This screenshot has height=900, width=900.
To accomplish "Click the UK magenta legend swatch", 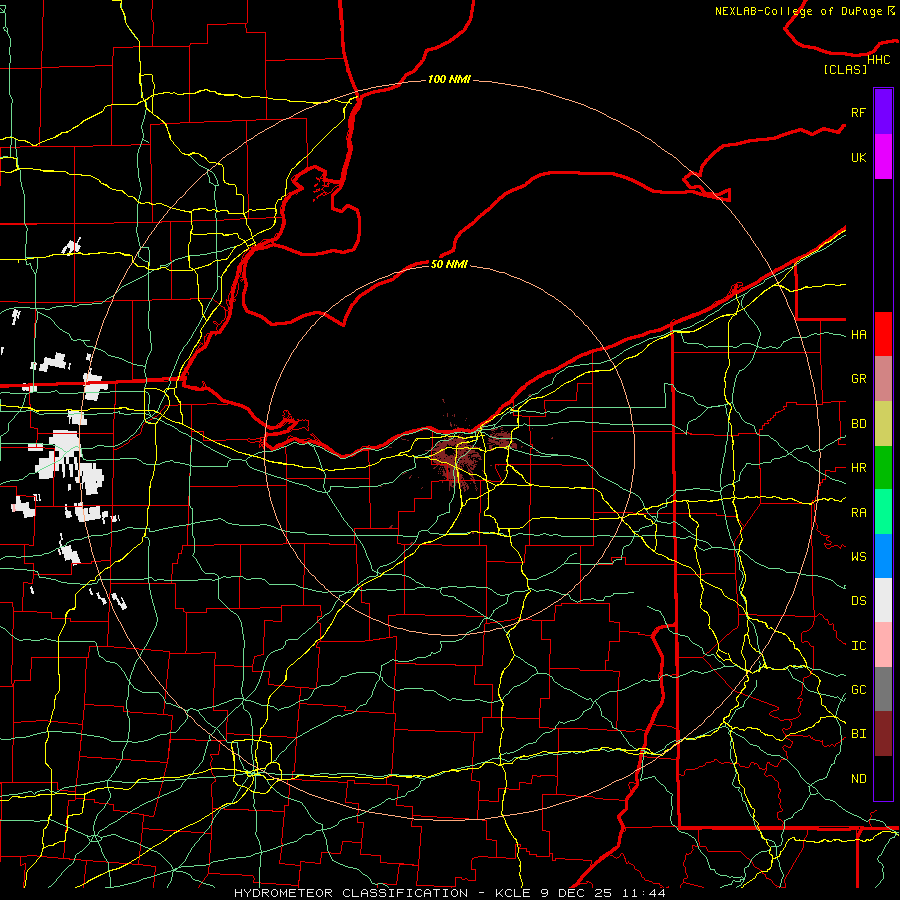I will click(x=883, y=157).
